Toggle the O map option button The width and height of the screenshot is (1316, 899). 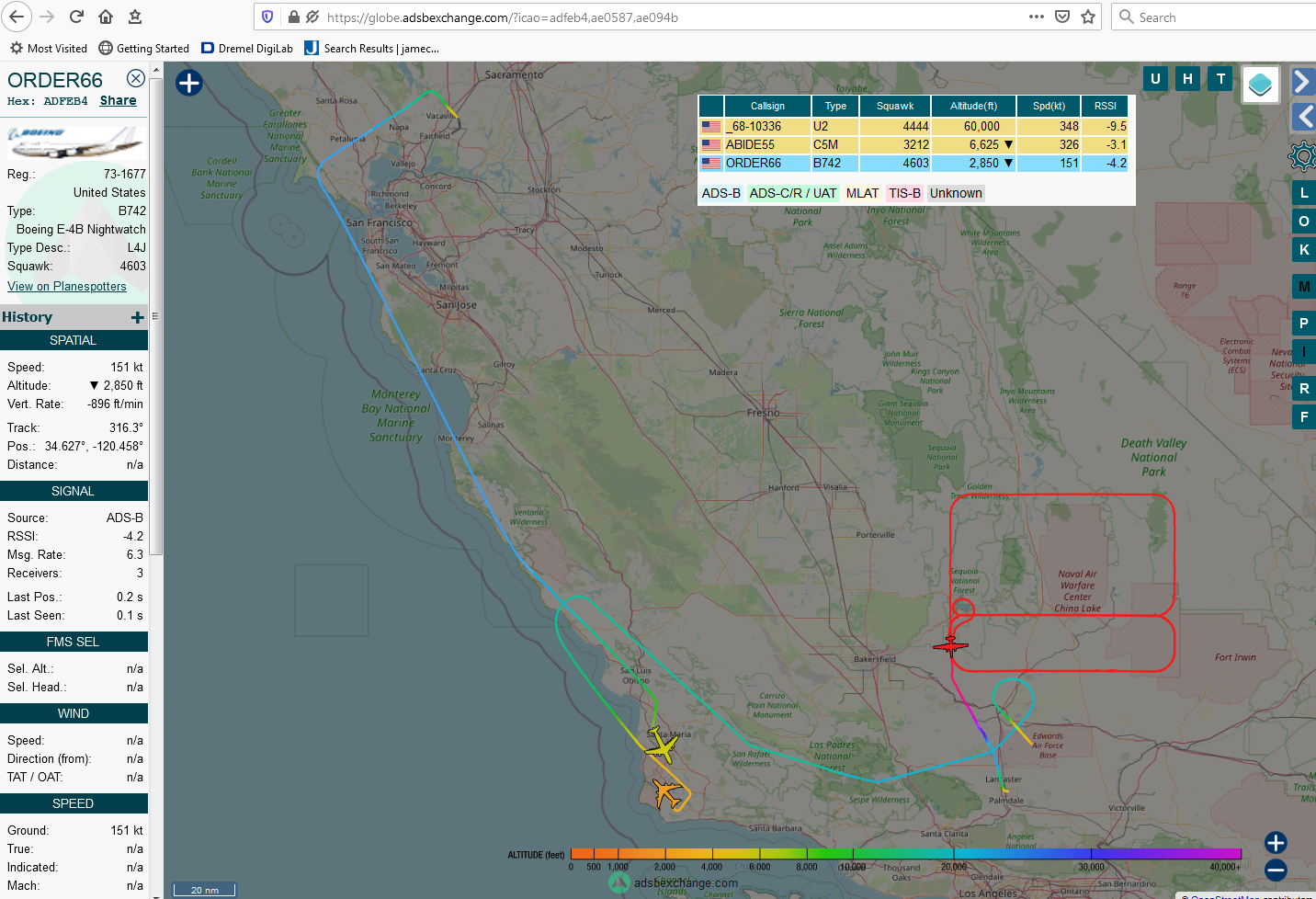[1303, 222]
